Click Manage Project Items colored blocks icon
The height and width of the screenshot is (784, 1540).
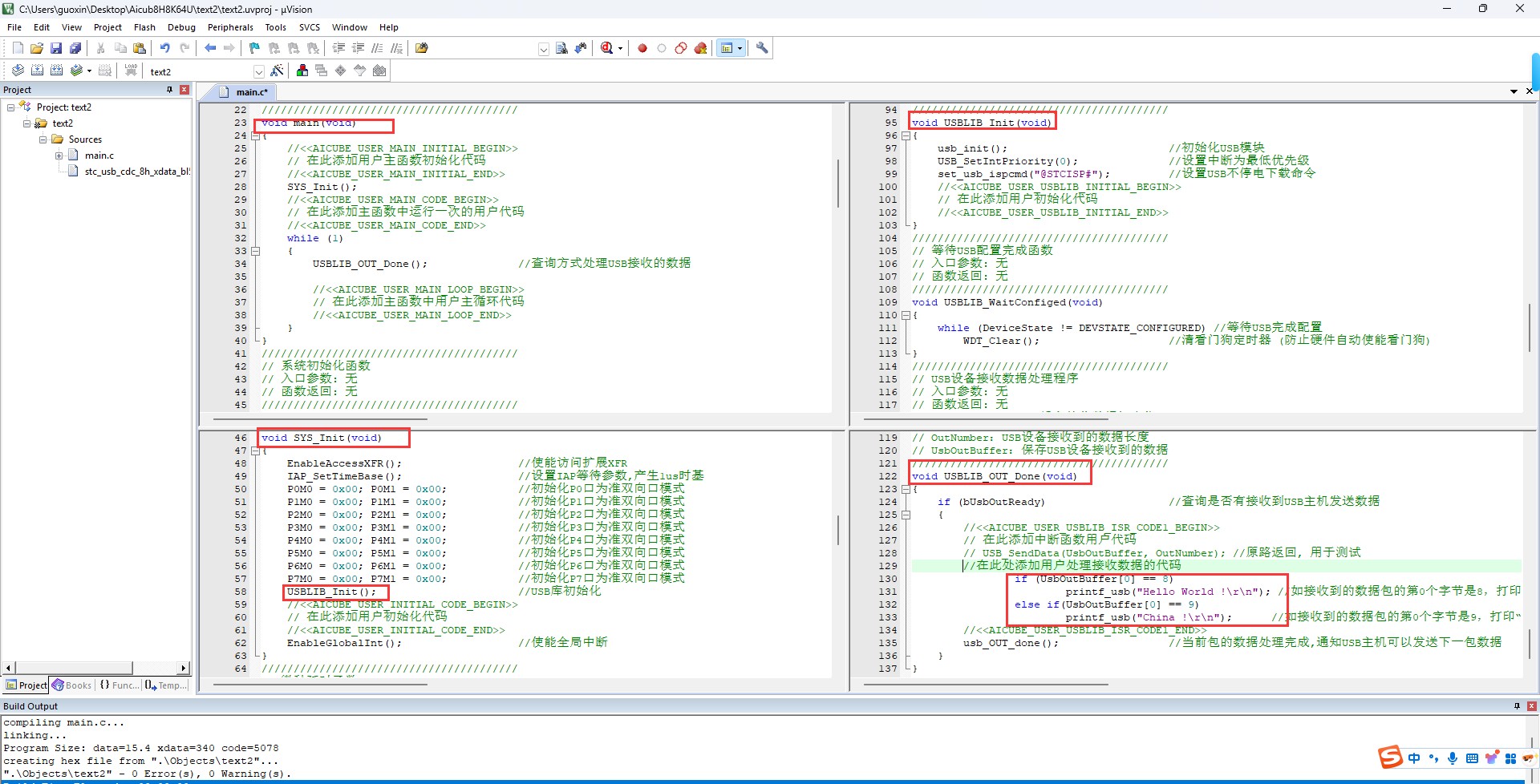click(302, 71)
